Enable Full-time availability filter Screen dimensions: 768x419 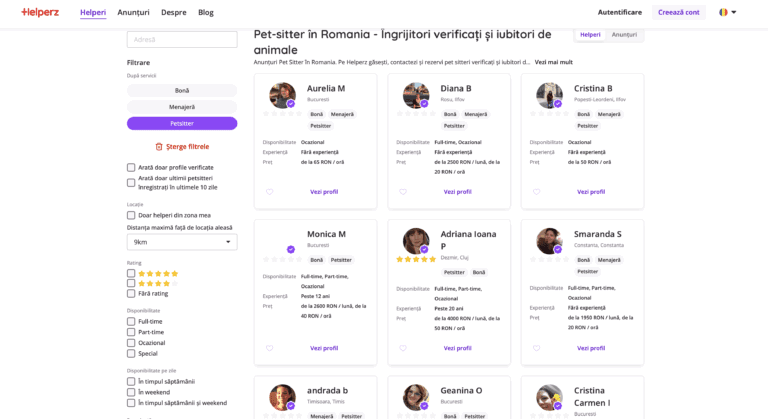131,321
